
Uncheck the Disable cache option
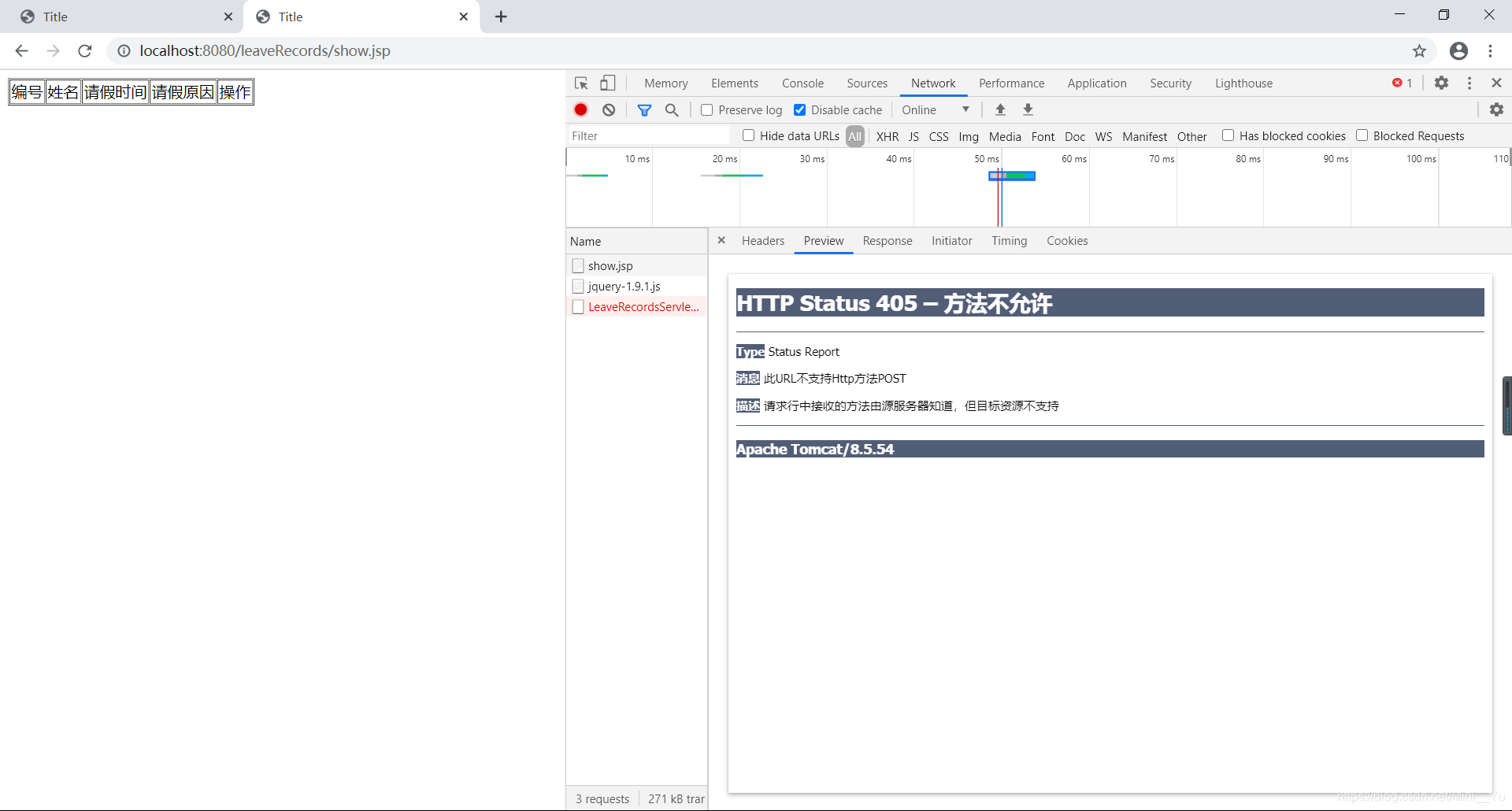tap(800, 109)
